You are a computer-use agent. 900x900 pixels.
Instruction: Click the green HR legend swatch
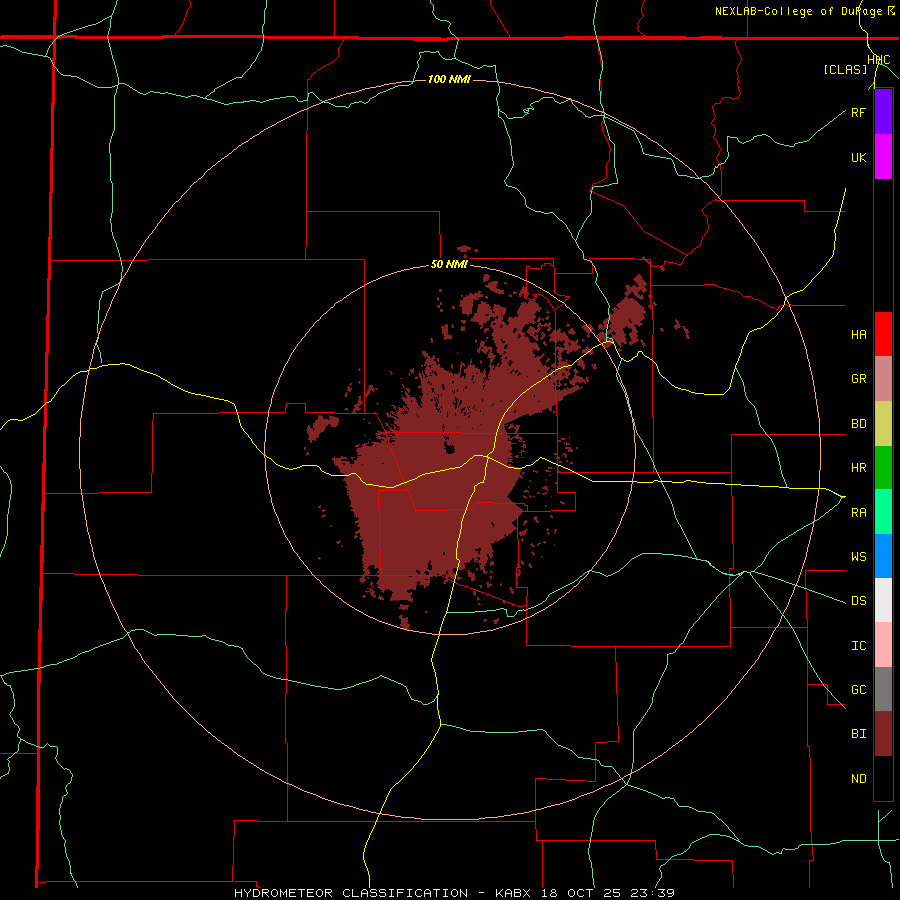[883, 467]
